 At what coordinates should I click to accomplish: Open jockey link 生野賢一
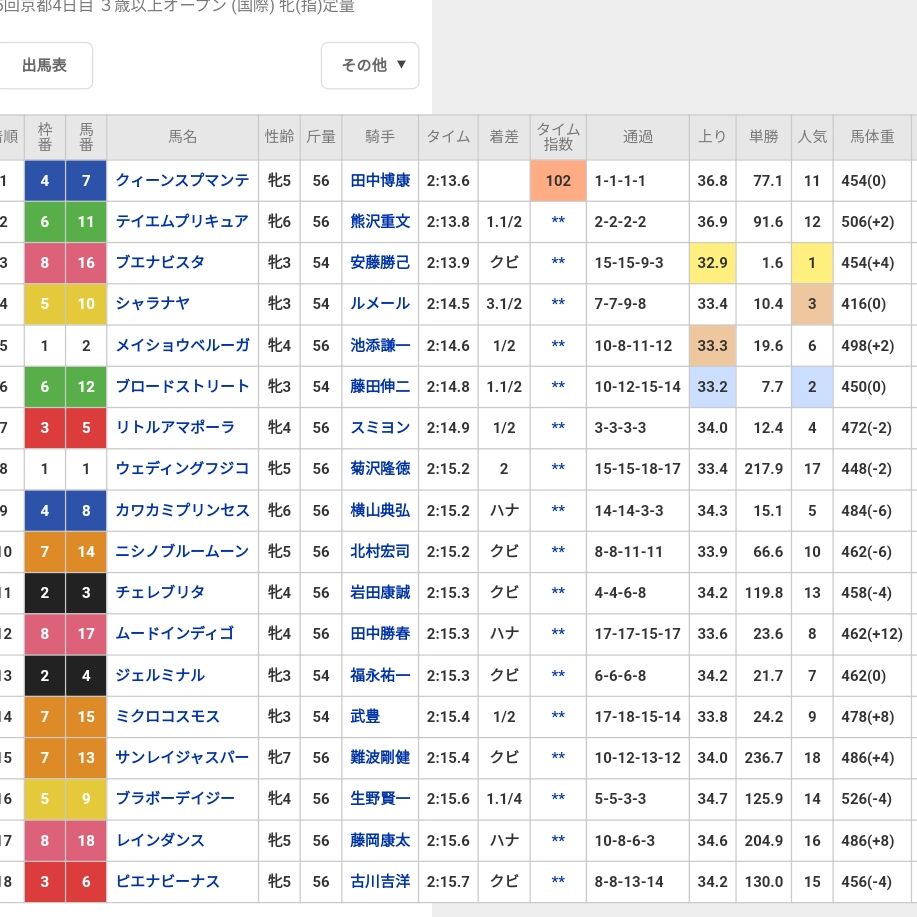(x=380, y=798)
